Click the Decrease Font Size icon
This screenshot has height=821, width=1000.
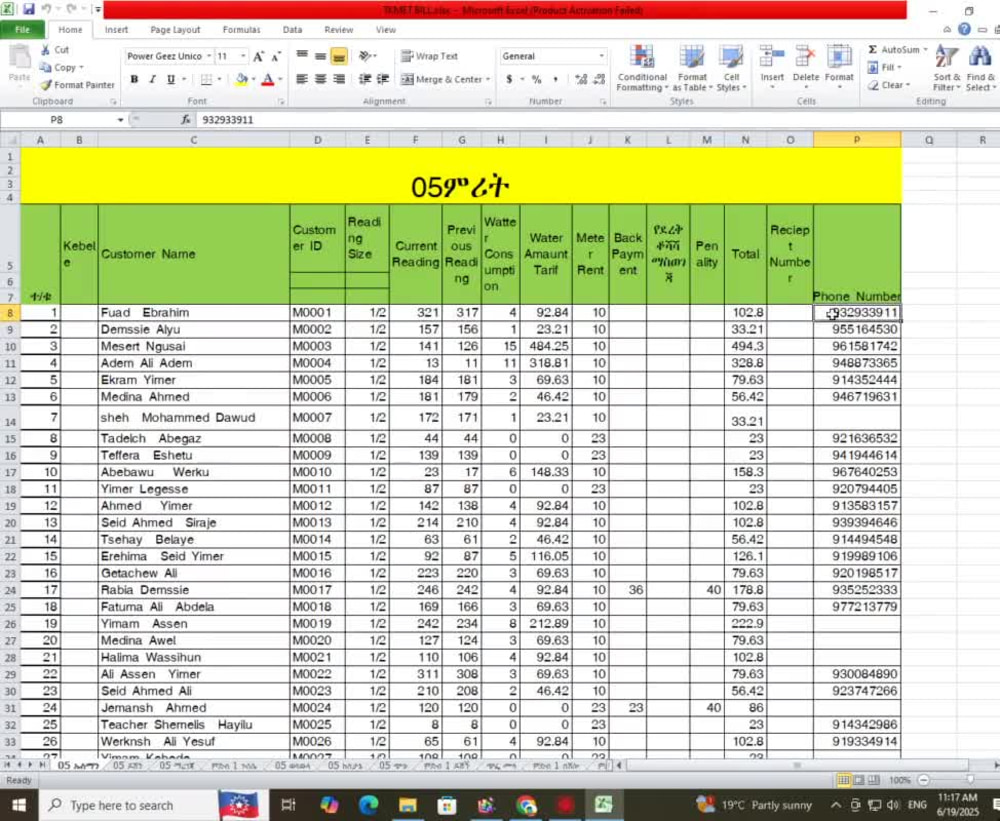tap(276, 56)
